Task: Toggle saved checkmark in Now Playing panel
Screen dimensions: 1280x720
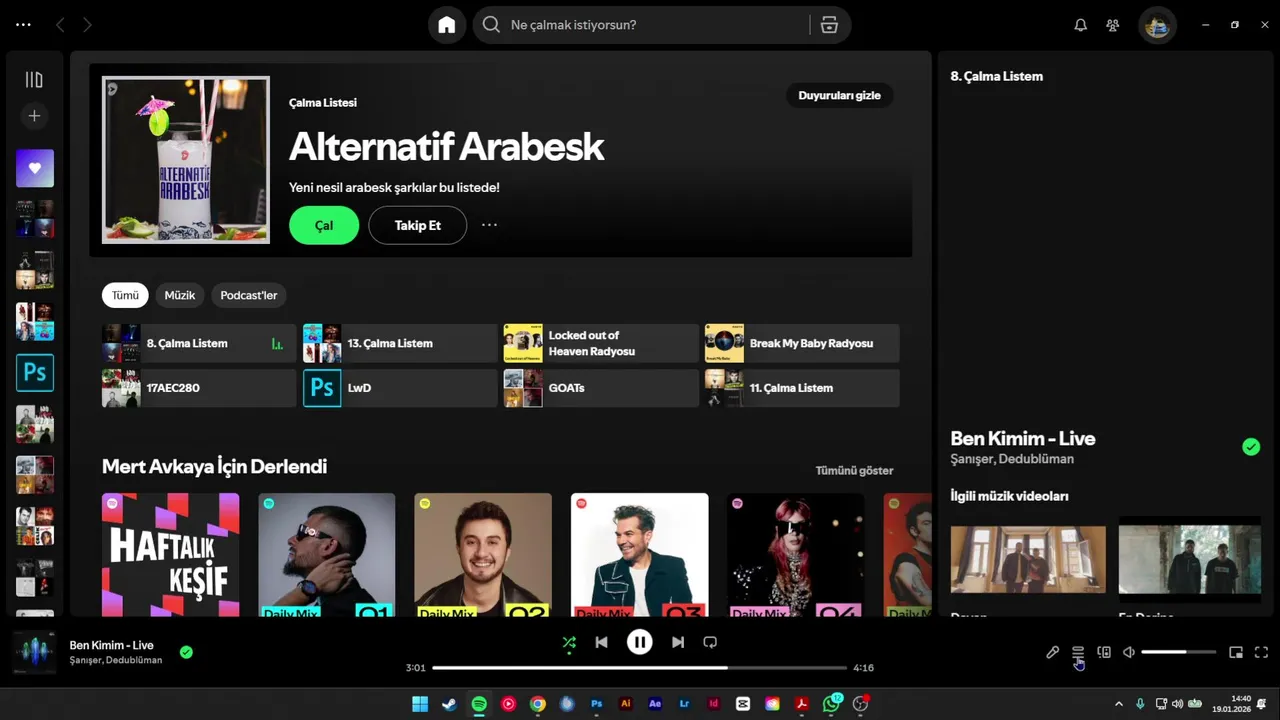Action: coord(1251,447)
